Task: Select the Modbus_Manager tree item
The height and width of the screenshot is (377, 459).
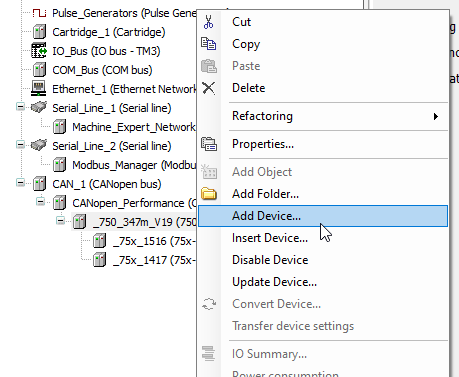Action: coord(135,165)
